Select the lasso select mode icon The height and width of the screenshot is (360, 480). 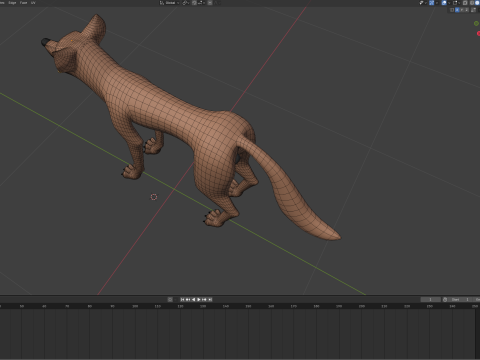tap(467, 10)
